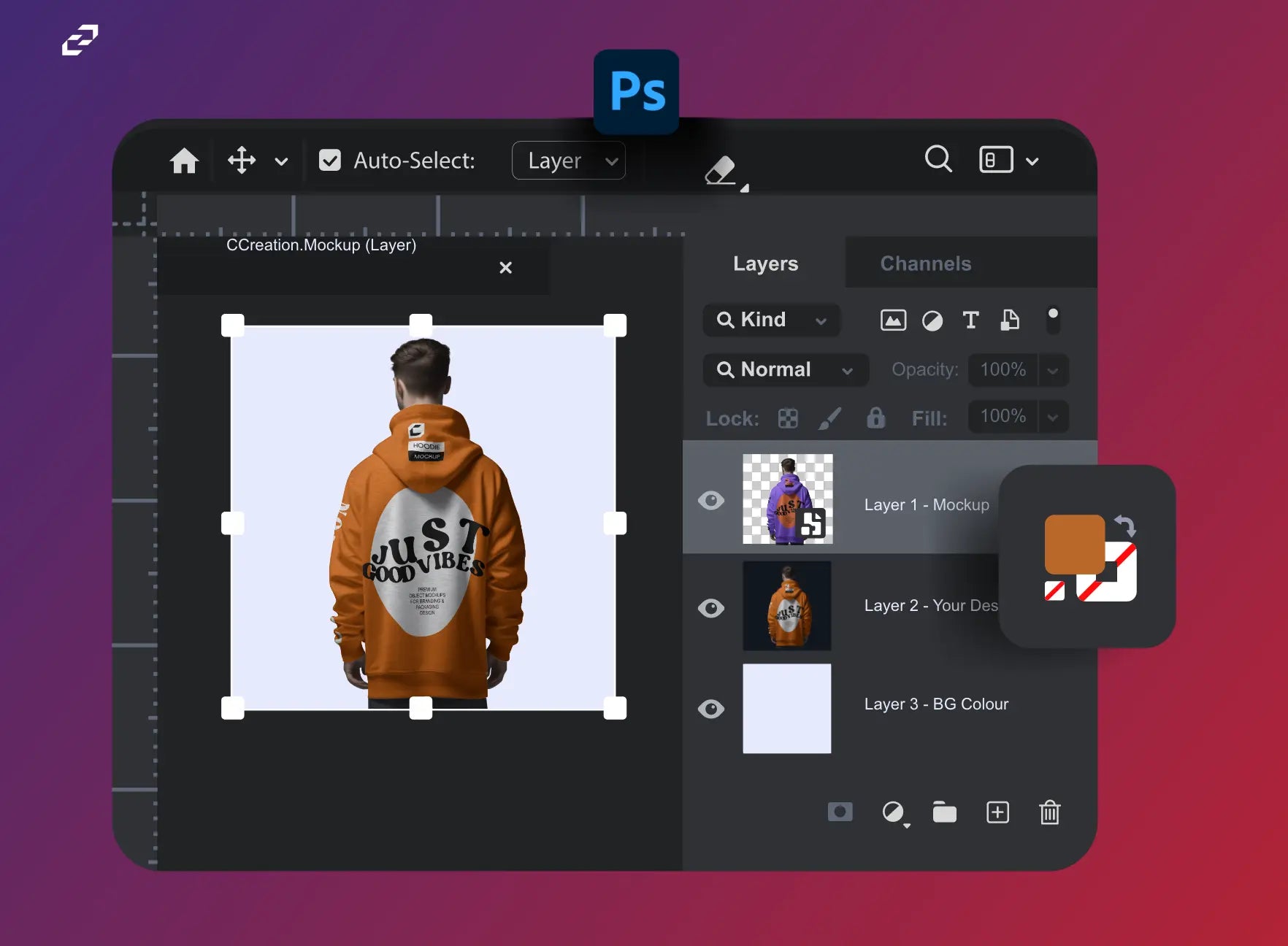Toggle visibility of Layer 3 - BG Colour

(x=711, y=709)
